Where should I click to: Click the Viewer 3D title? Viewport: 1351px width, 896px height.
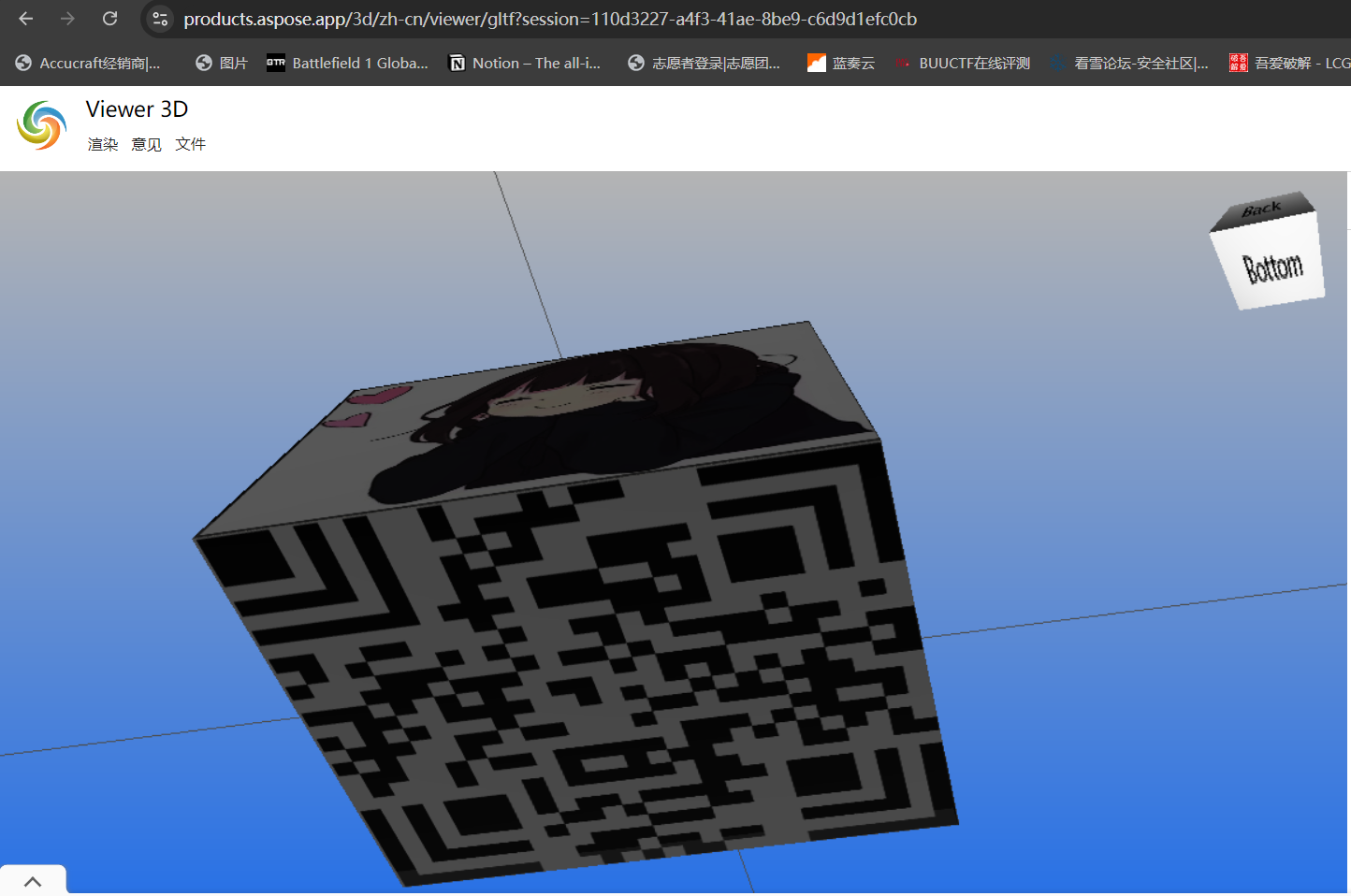click(x=137, y=109)
